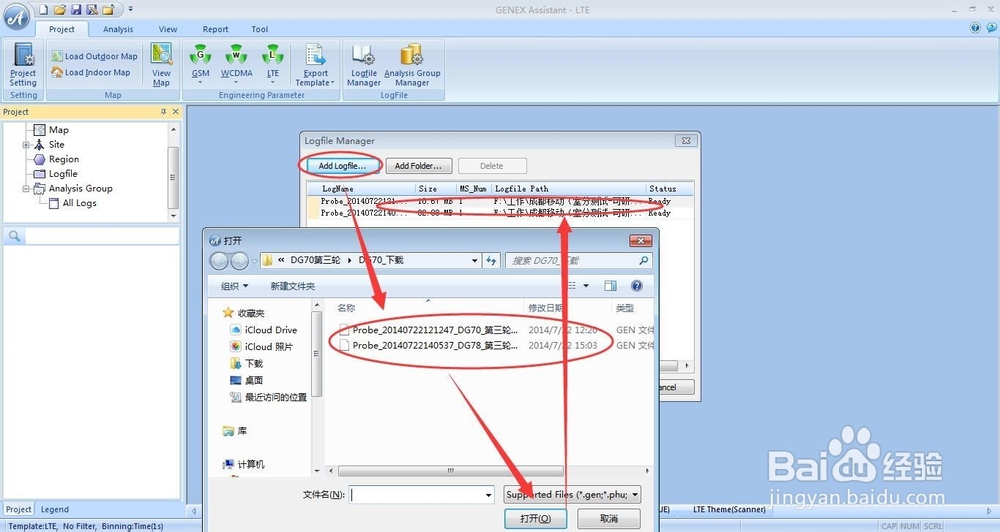Click the 打开(O) button
The height and width of the screenshot is (532, 1000).
tap(536, 518)
